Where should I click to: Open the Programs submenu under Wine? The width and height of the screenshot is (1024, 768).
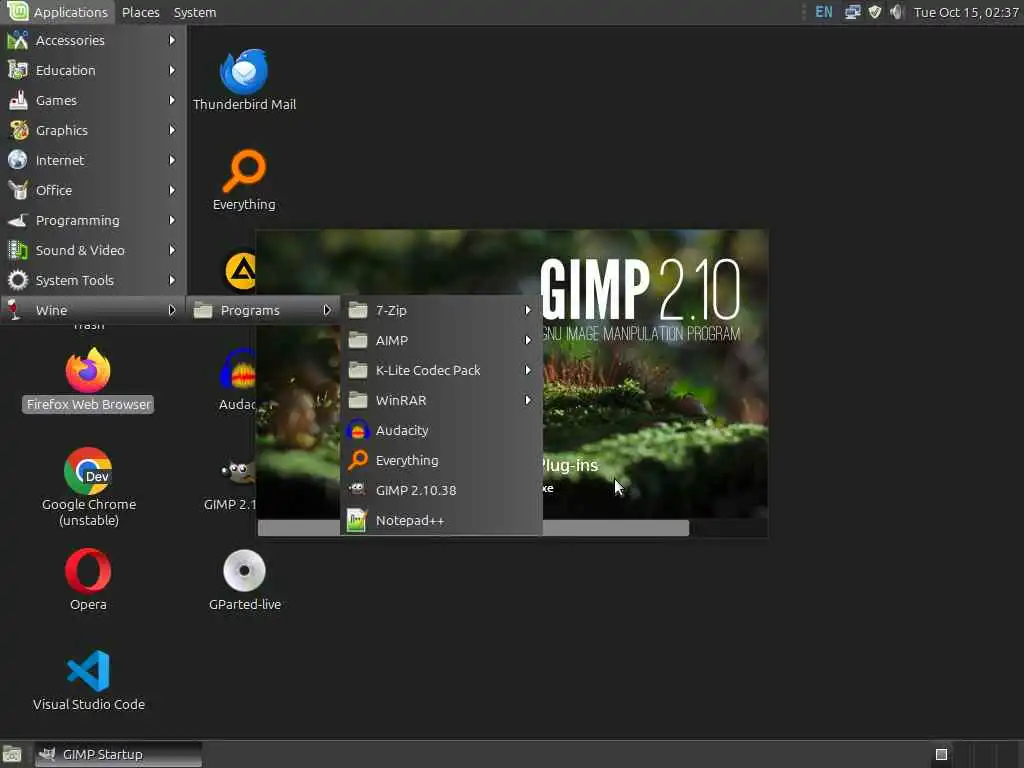click(263, 310)
